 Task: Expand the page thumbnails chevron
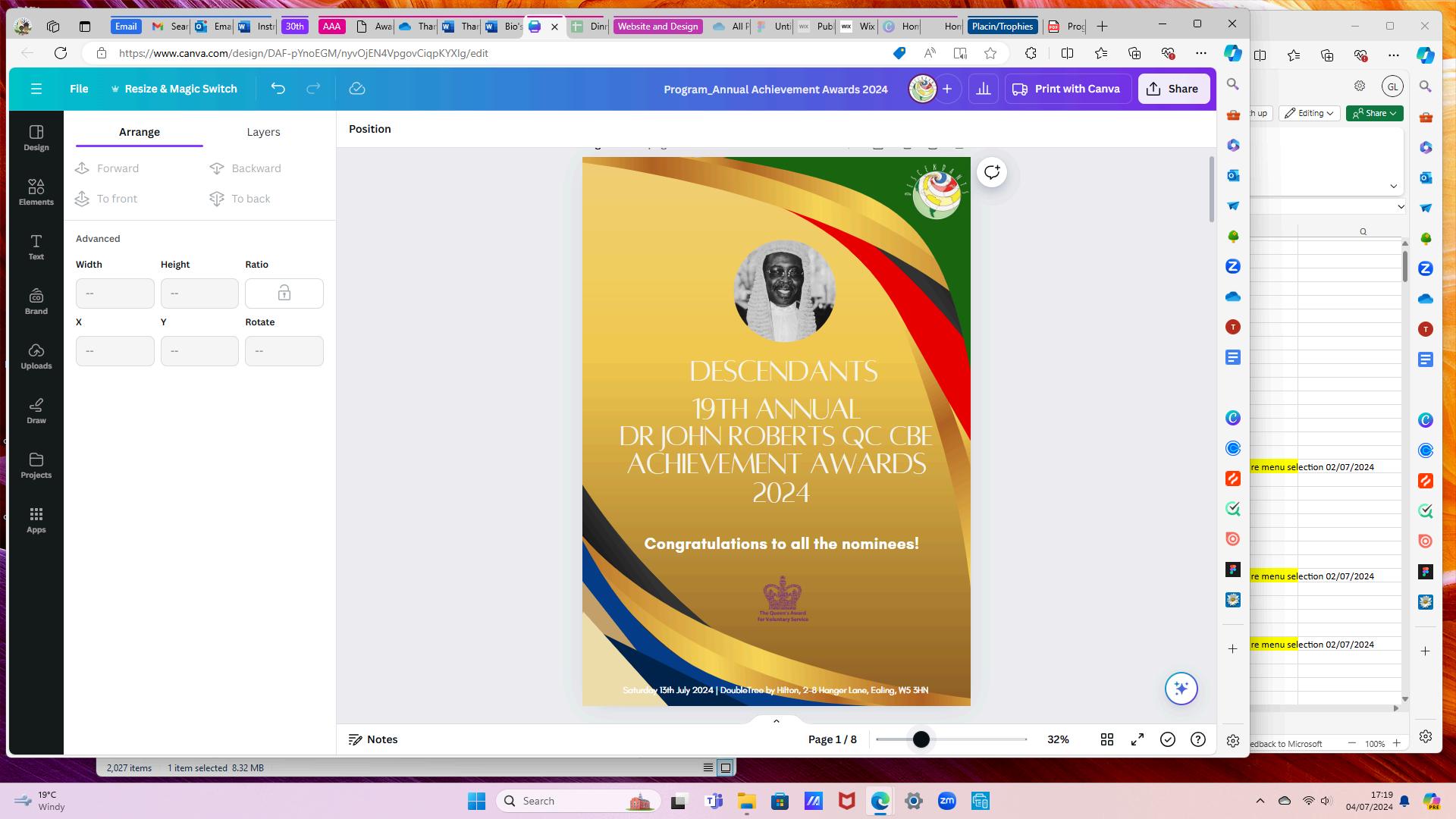[776, 721]
